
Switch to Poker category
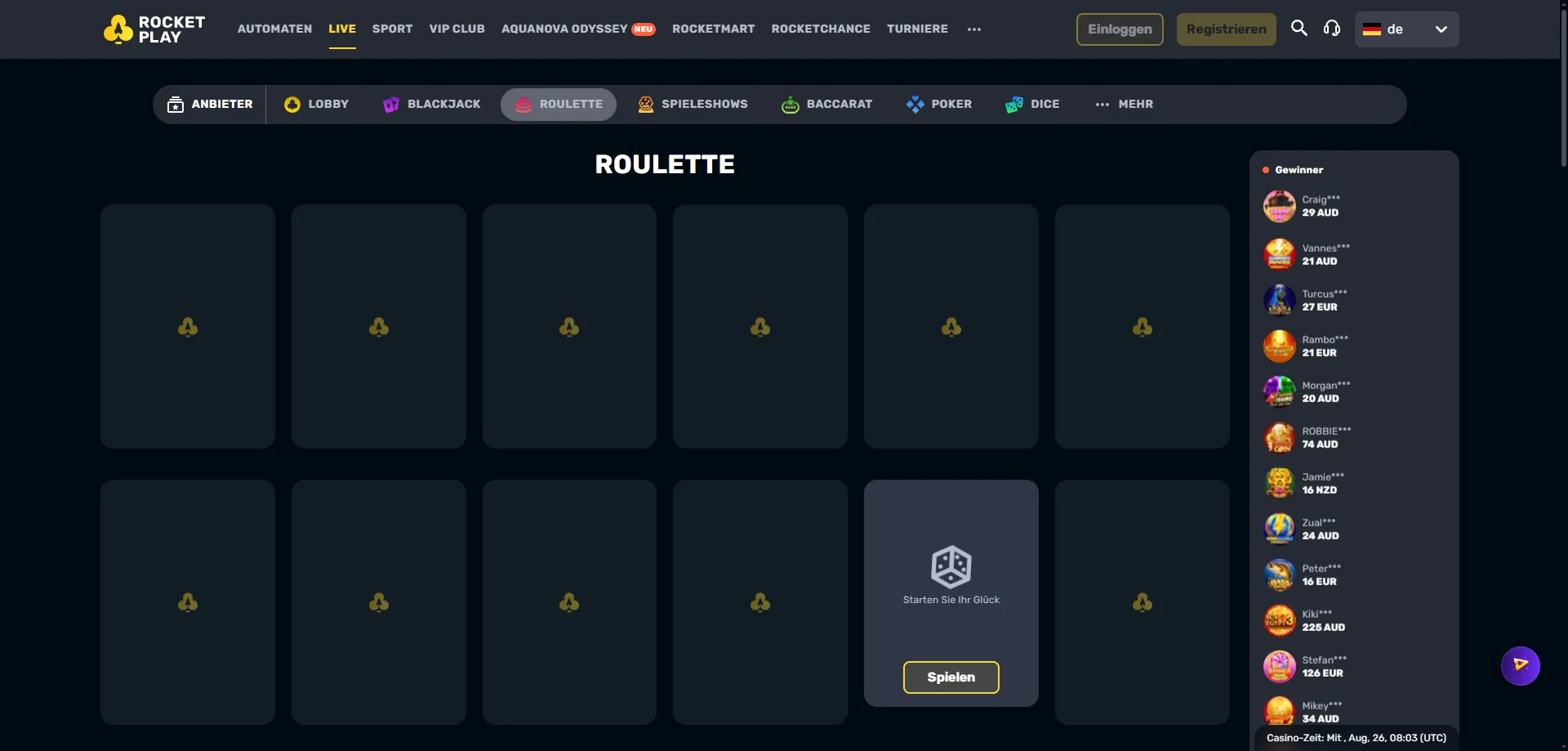939,105
